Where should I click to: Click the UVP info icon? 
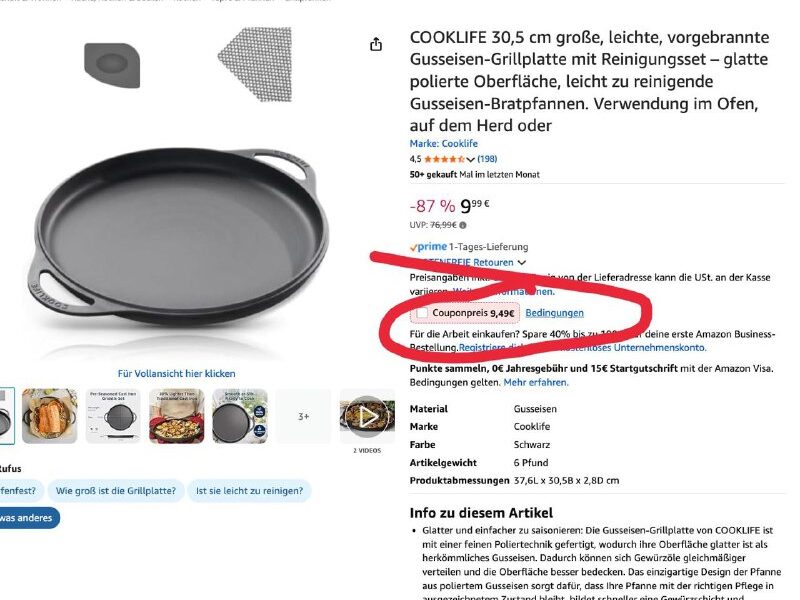pyautogui.click(x=463, y=225)
